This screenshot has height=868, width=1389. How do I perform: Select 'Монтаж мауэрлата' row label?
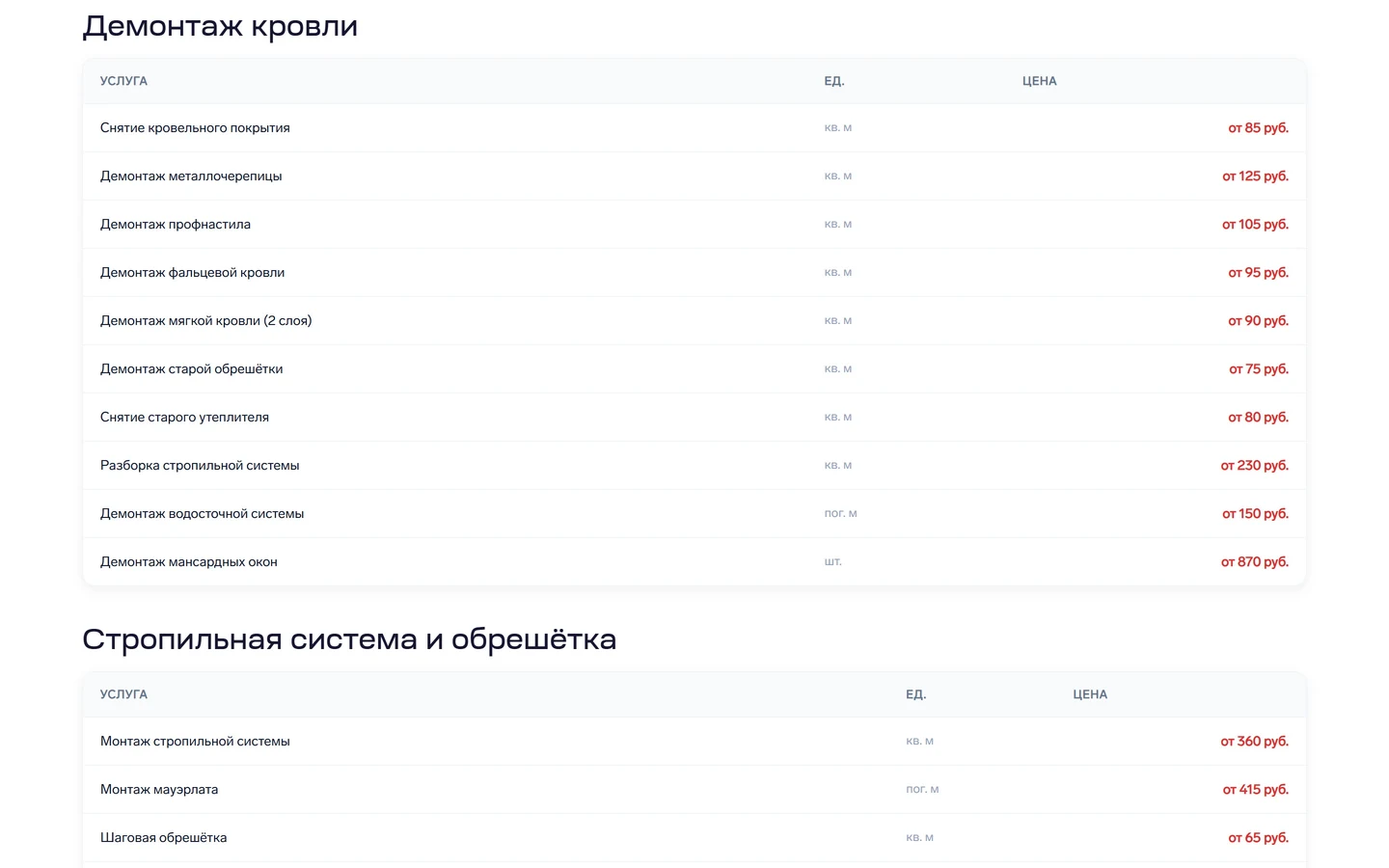tap(159, 789)
